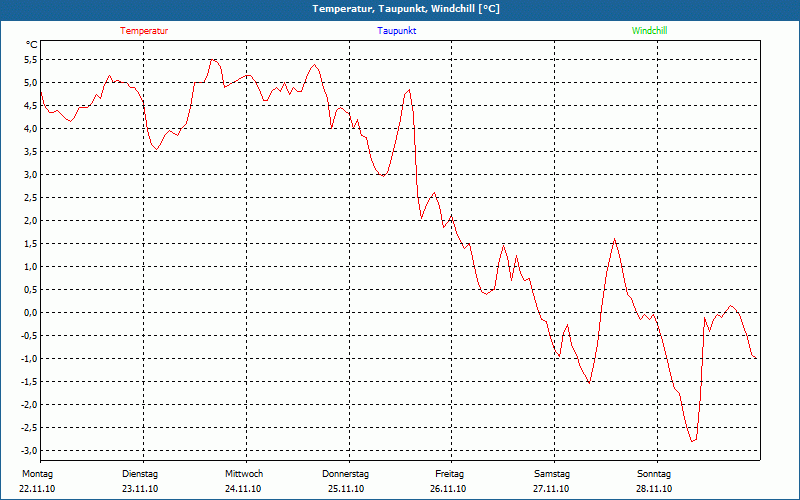Click the Donnerstag day label

[345, 474]
